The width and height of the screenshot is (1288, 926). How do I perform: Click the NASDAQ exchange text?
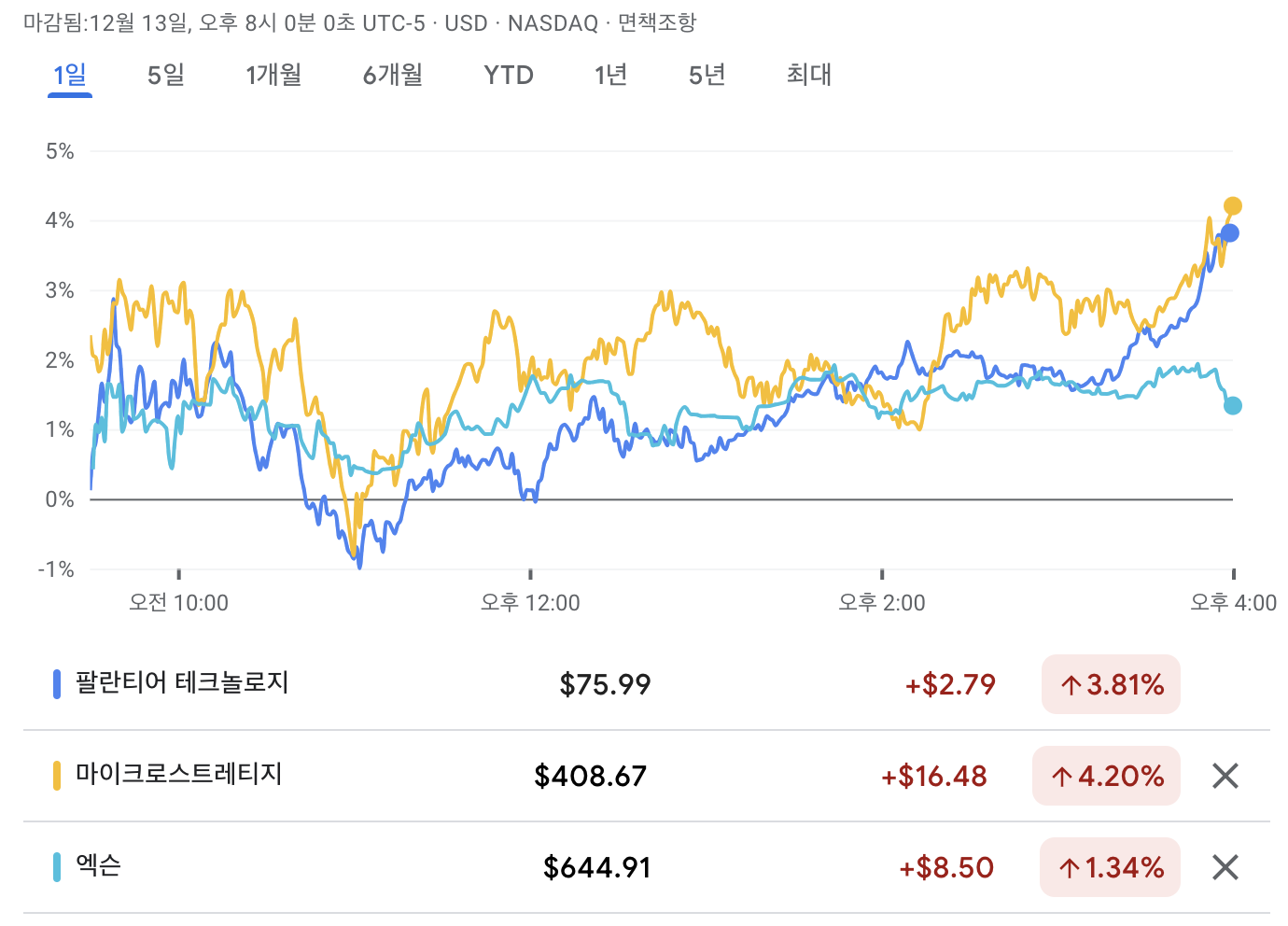click(553, 23)
